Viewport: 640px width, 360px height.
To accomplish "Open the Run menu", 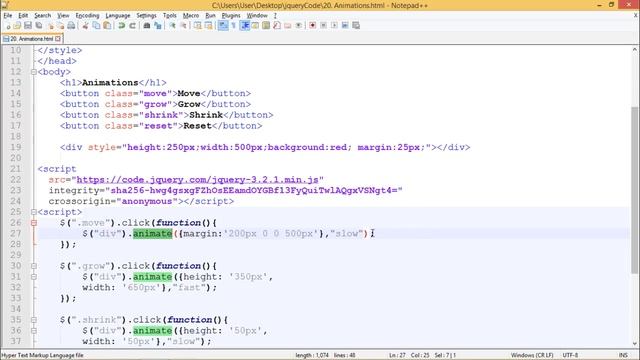I will [210, 16].
